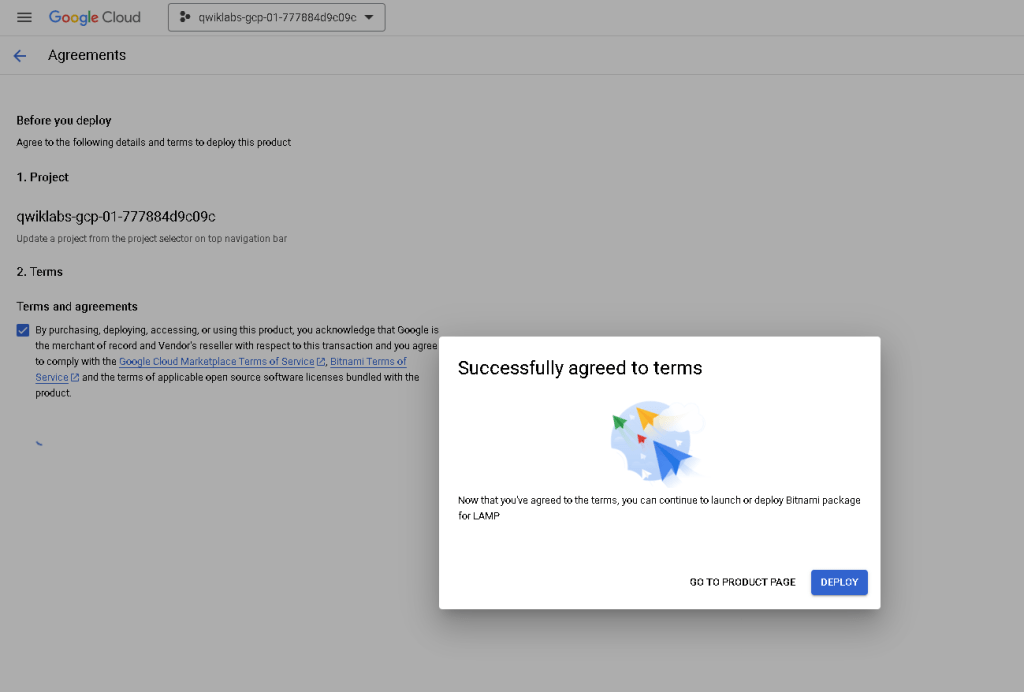Click the Deploy button in dialog
The width and height of the screenshot is (1024, 692).
839,582
